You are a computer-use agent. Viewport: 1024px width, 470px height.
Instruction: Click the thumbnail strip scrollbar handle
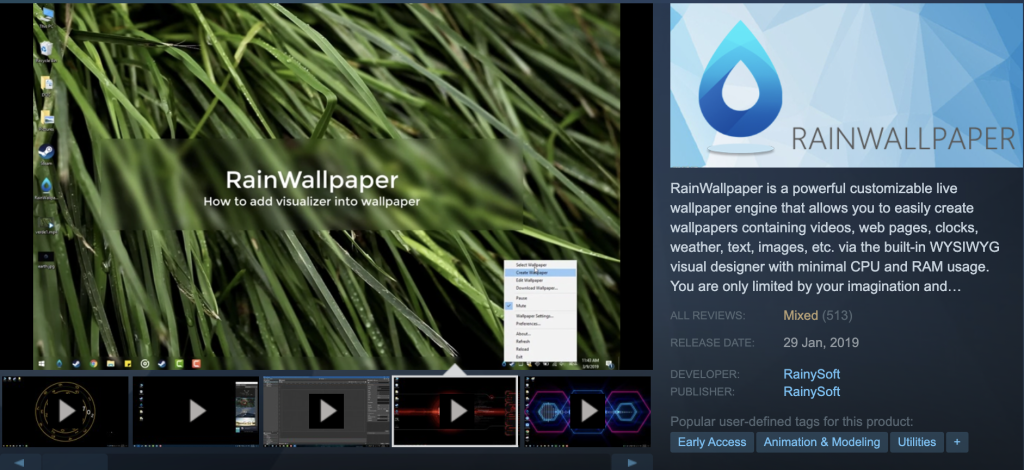pos(74,462)
